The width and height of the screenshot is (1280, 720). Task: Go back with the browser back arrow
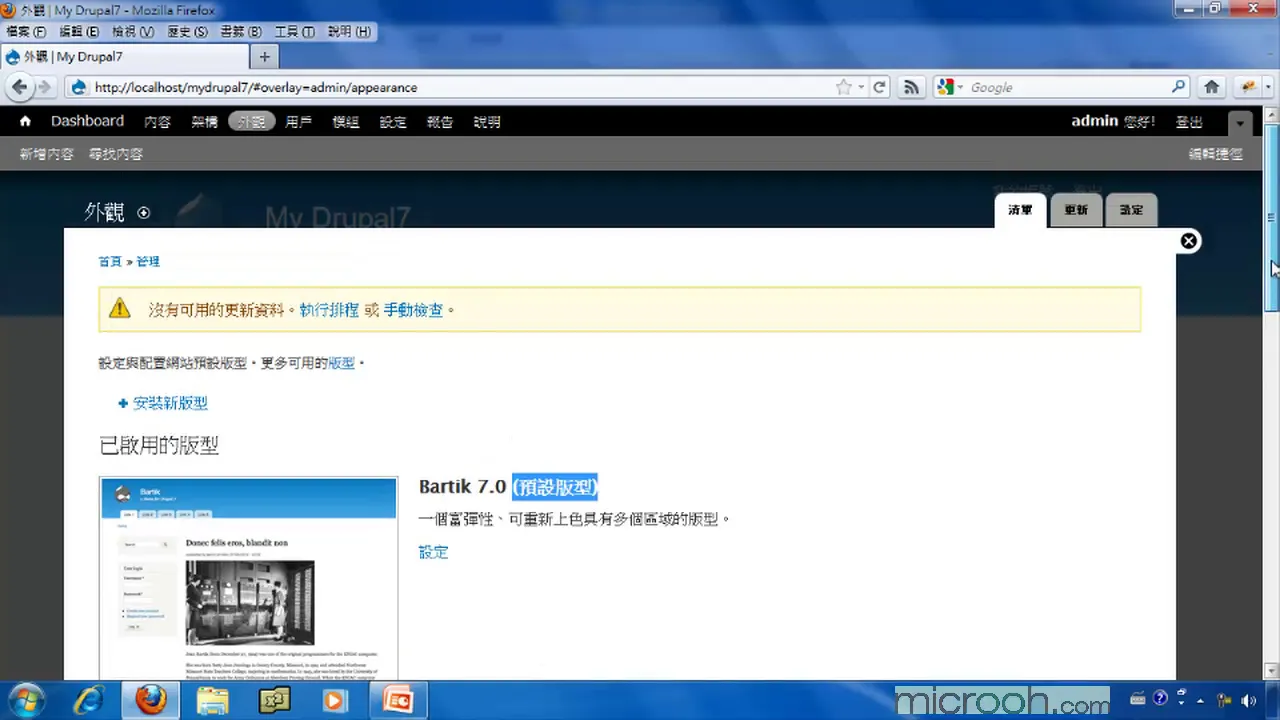(19, 87)
